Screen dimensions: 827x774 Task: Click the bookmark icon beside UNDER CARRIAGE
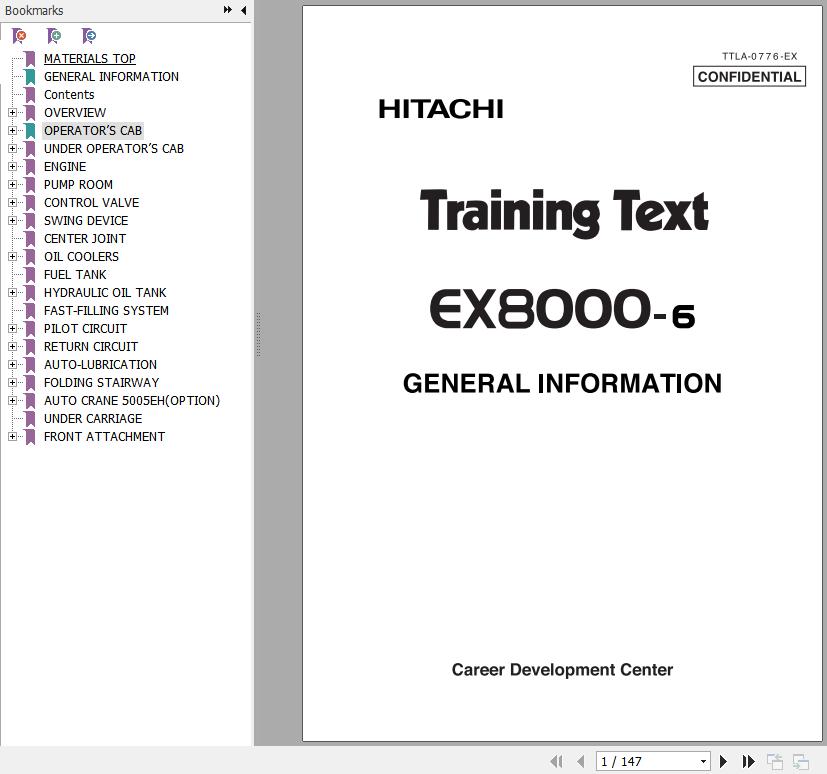pyautogui.click(x=31, y=419)
